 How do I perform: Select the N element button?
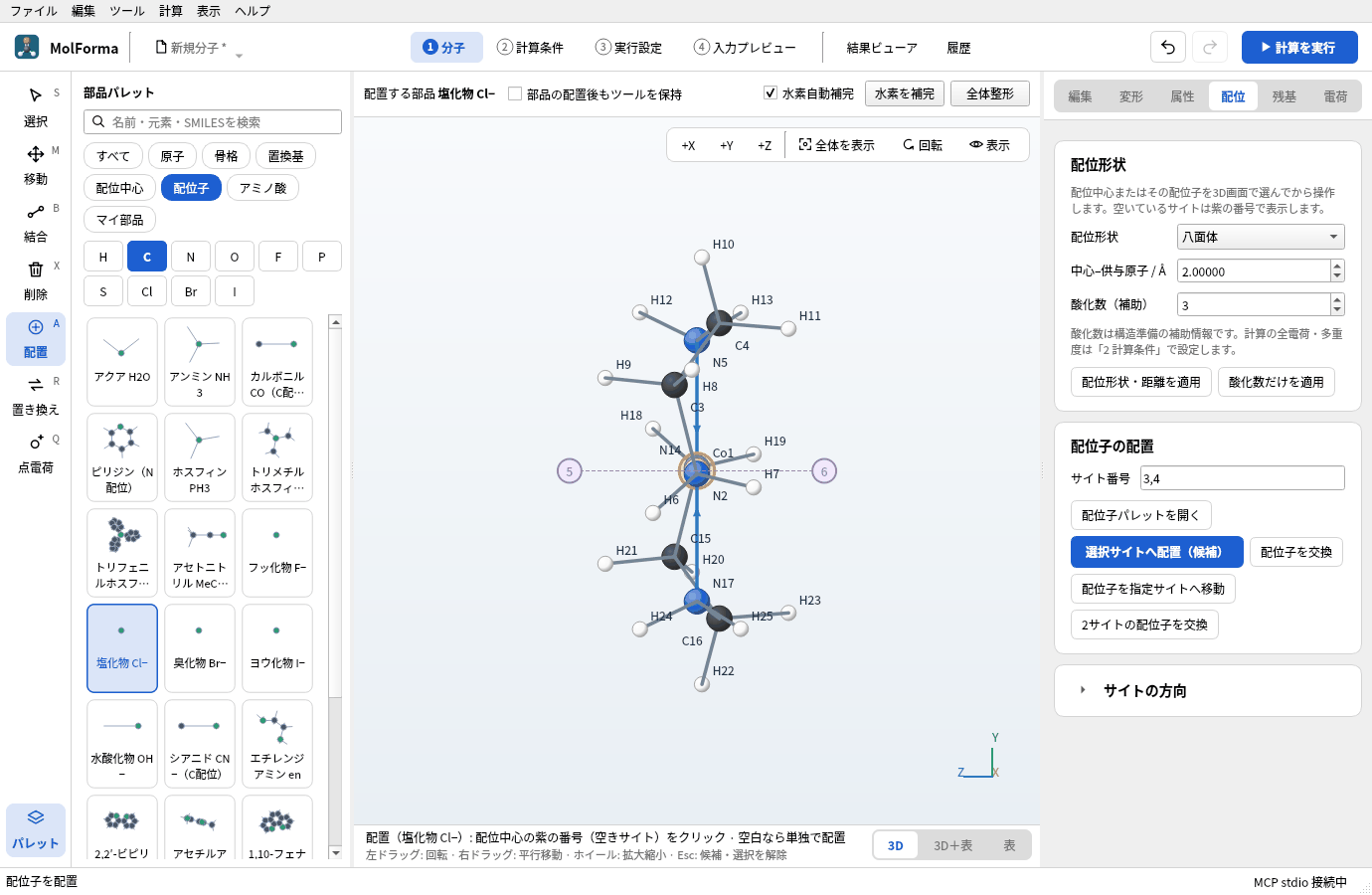pos(191,257)
